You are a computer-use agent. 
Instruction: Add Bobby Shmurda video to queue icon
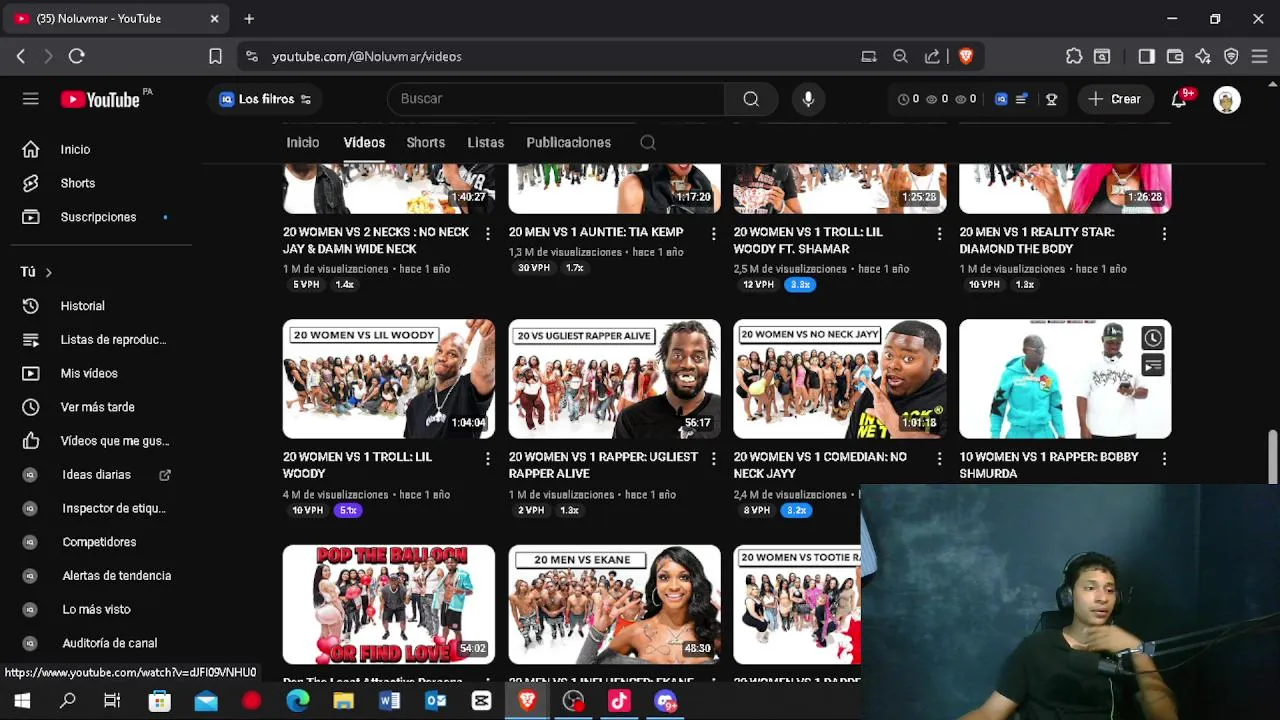(1153, 365)
